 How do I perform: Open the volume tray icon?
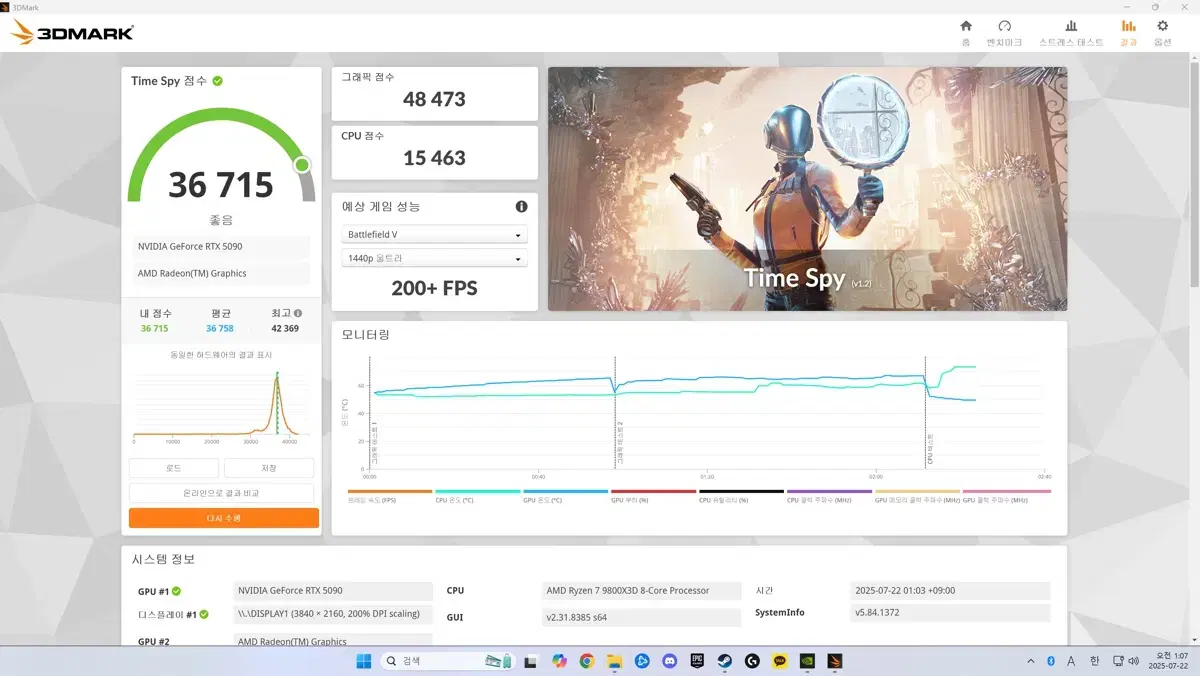(1132, 661)
